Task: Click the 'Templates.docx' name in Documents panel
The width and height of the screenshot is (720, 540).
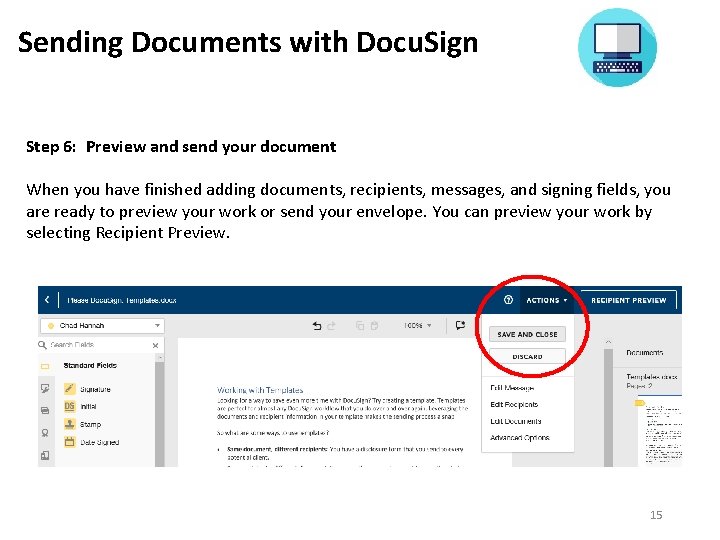Action: pos(652,377)
